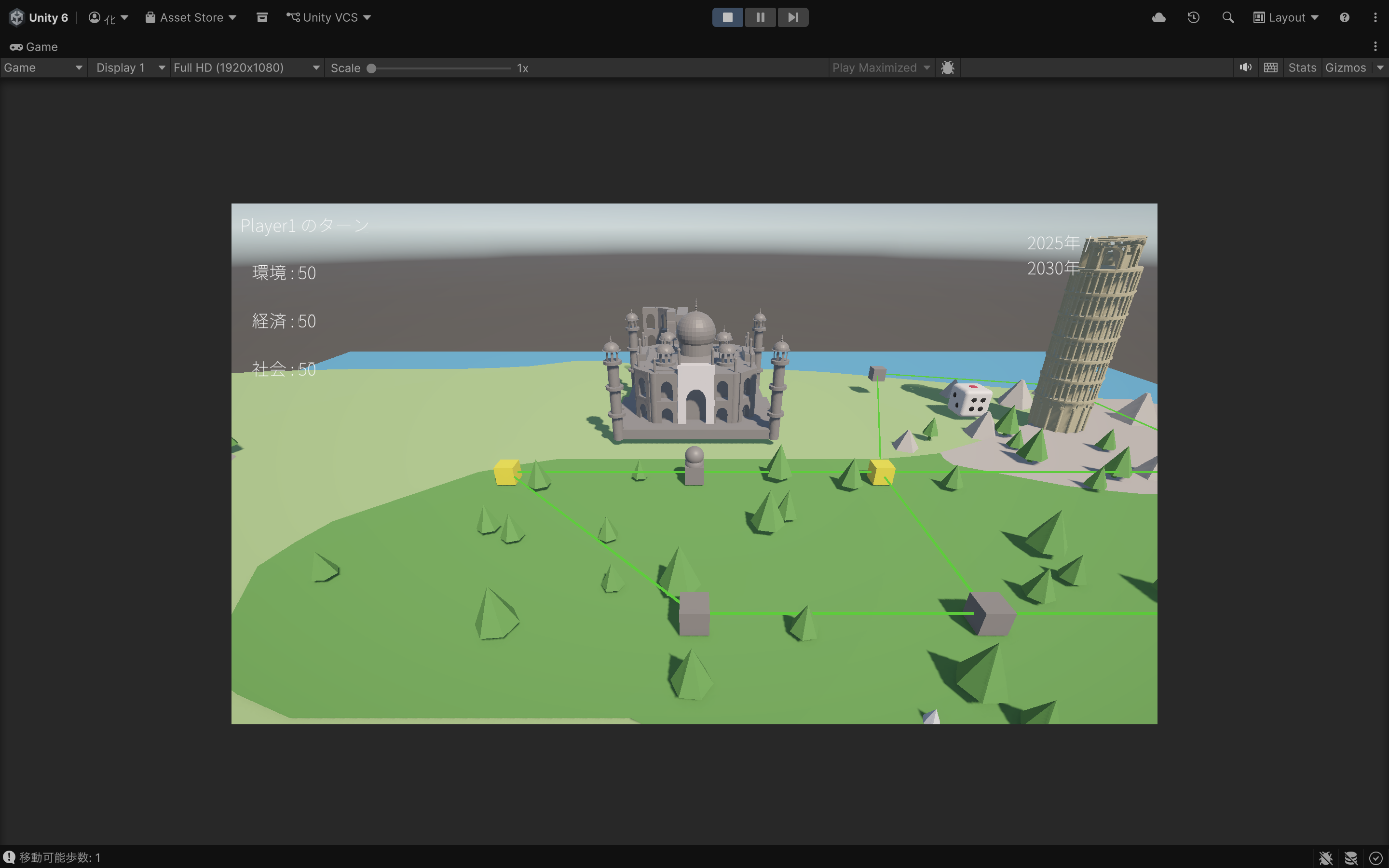Screen dimensions: 1389x868
Task: Open the Play Maximized dropdown
Action: (881, 68)
